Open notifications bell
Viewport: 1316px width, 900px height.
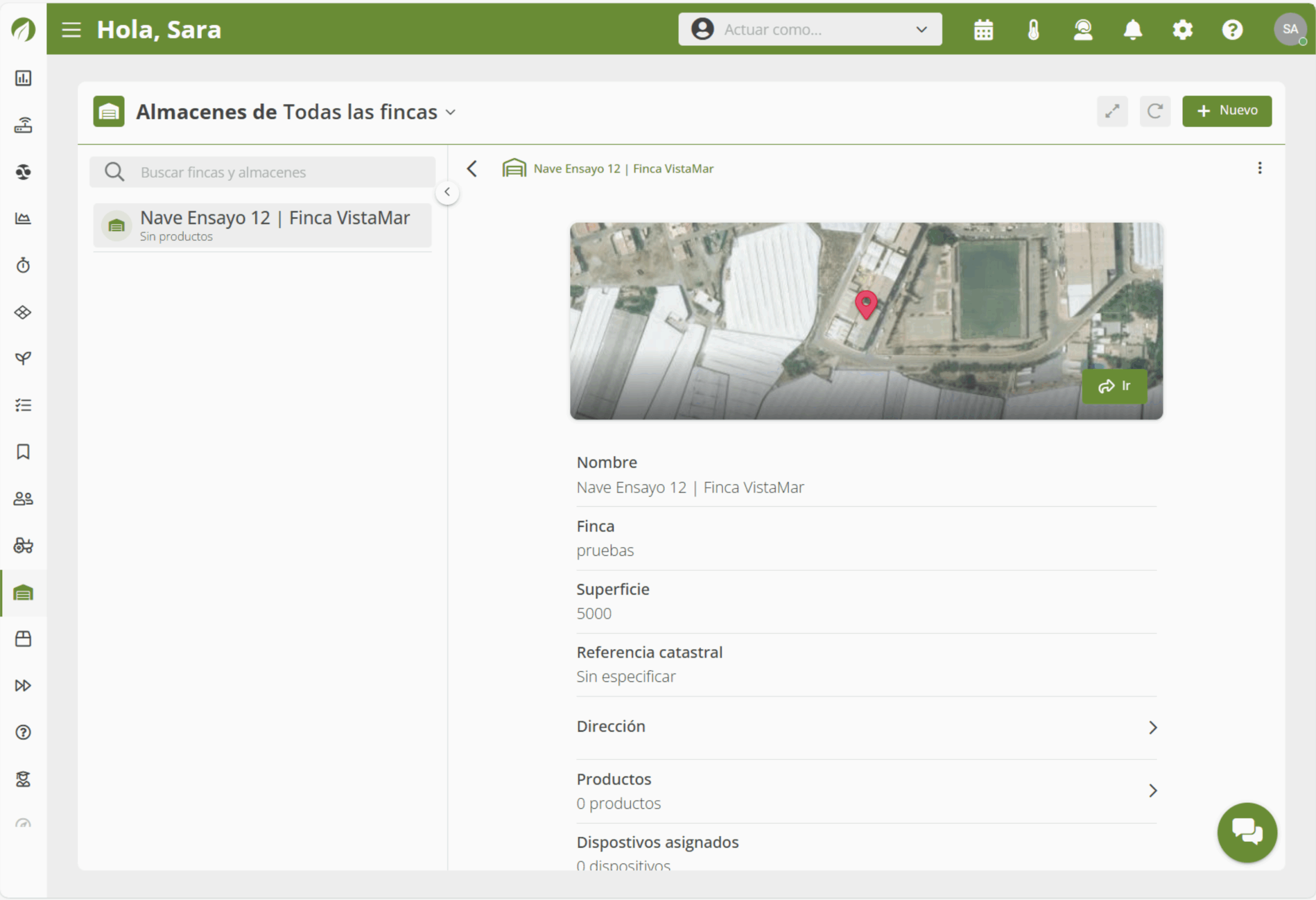coord(1132,29)
